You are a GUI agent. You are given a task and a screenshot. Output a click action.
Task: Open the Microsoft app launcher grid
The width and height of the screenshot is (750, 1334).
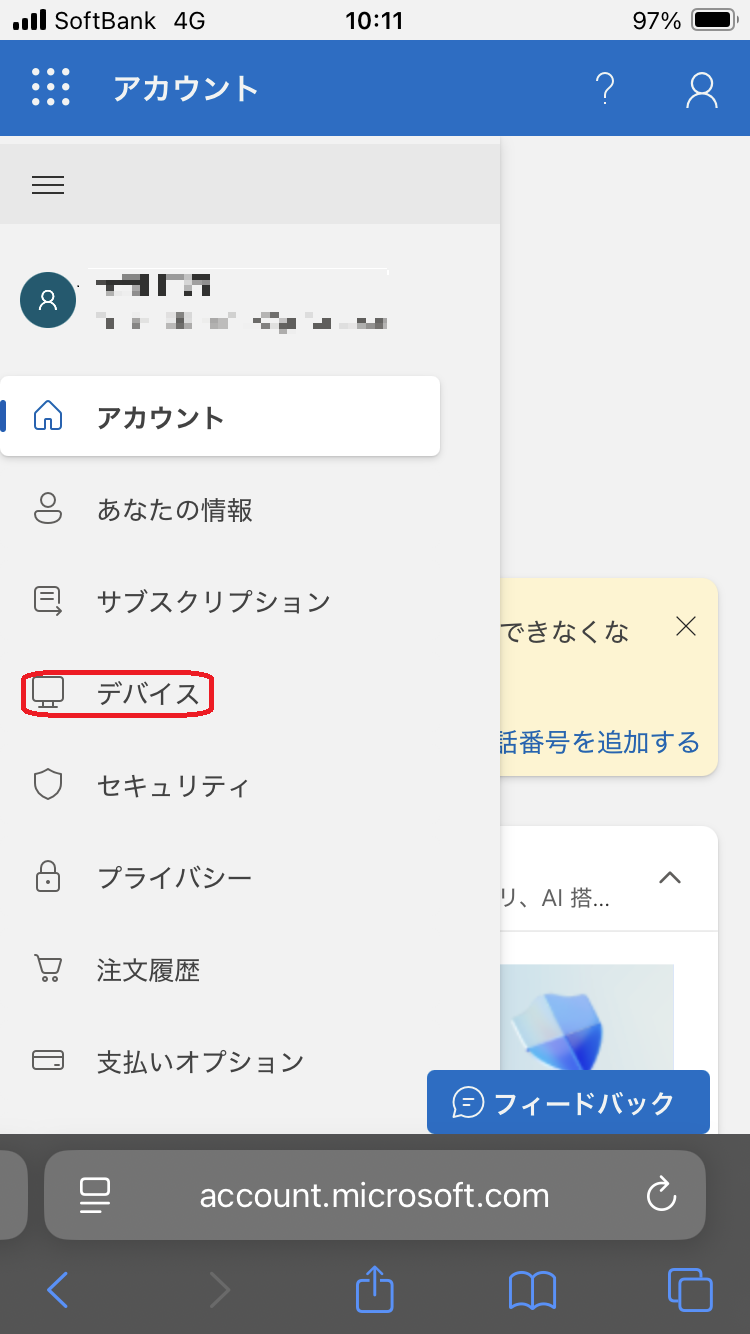51,87
